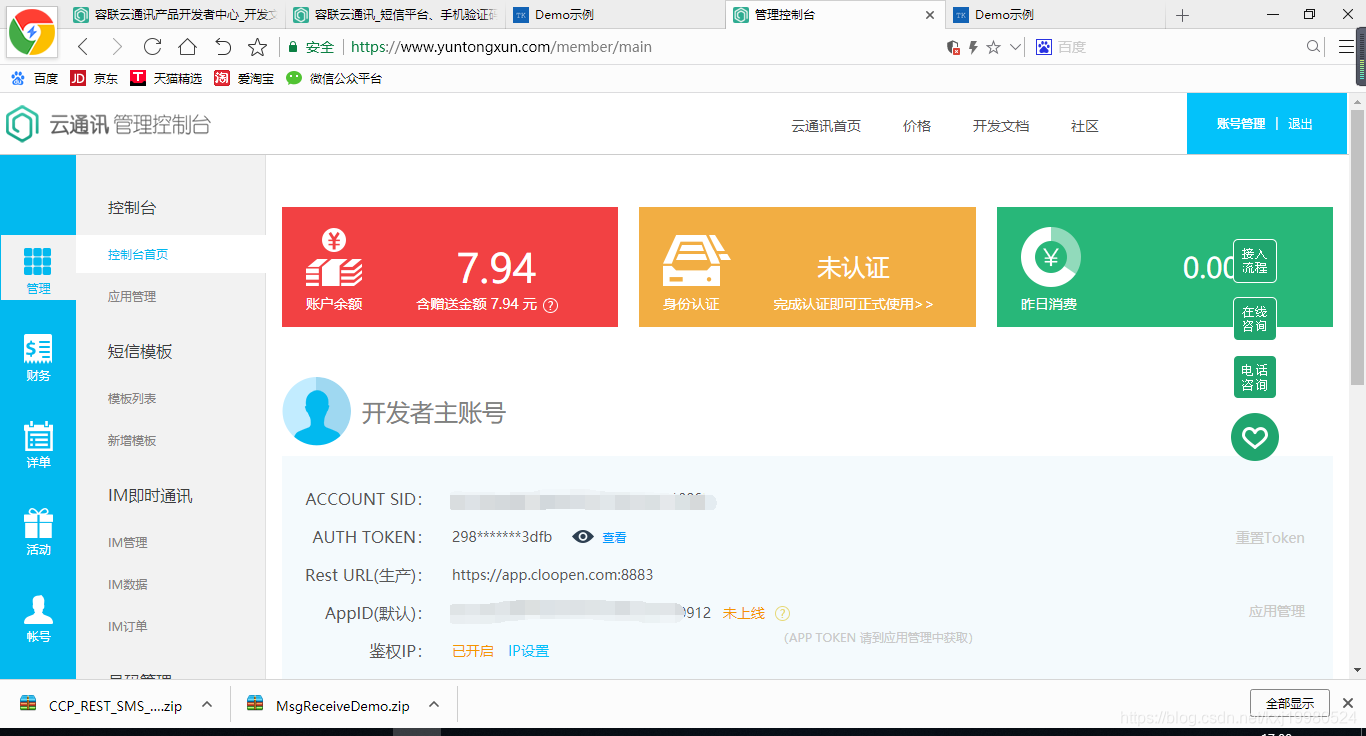The width and height of the screenshot is (1366, 736).
Task: Go to browser home page icon
Action: pos(187,47)
